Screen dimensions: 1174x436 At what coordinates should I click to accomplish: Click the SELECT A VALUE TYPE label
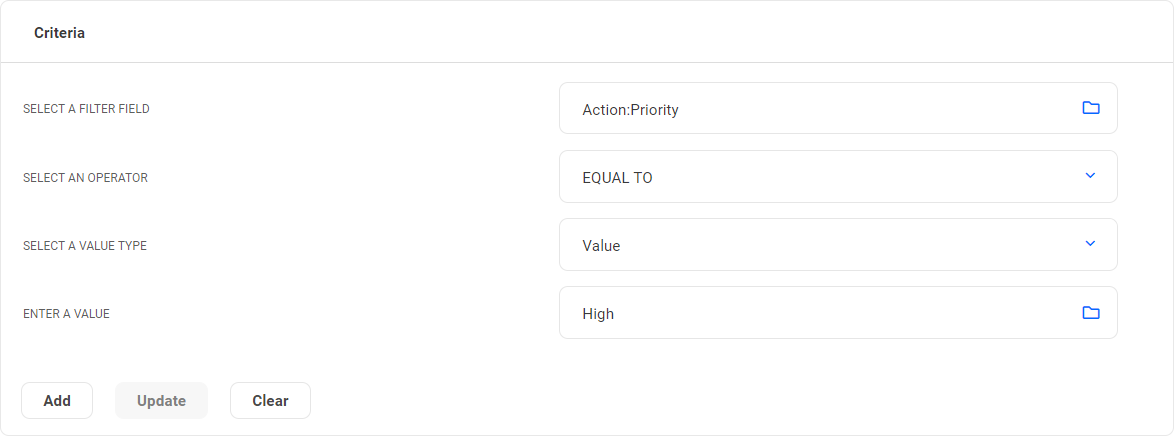85,246
